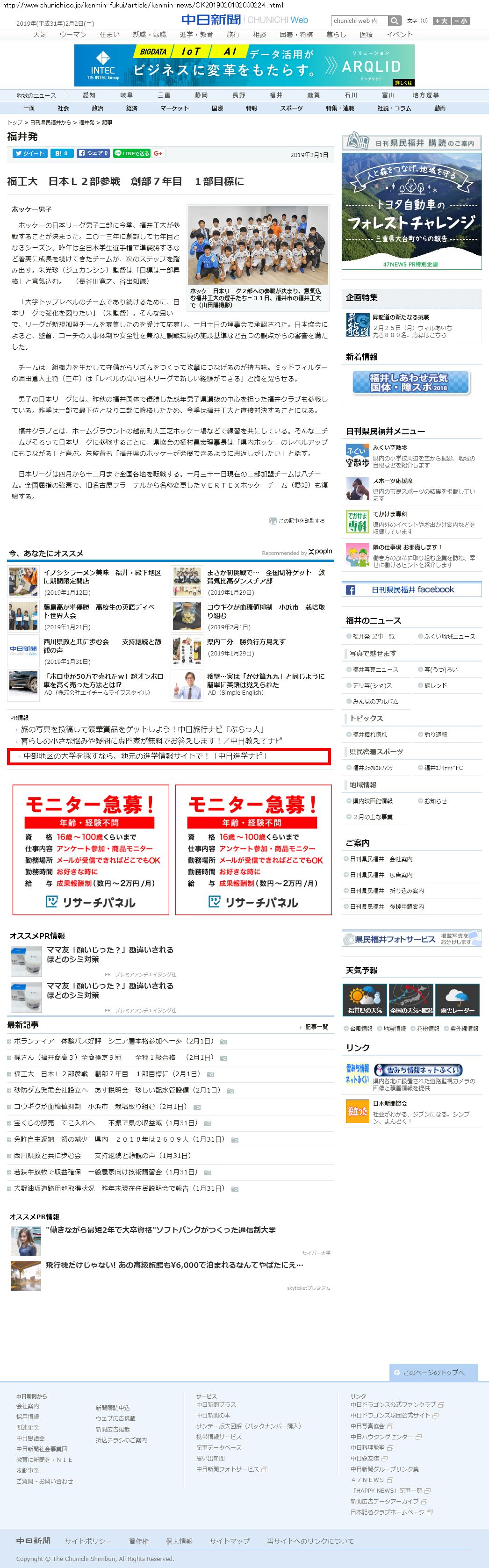The width and height of the screenshot is (489, 1568).
Task: Open 記事一覧 link beside 最新記事
Action: (x=316, y=1027)
